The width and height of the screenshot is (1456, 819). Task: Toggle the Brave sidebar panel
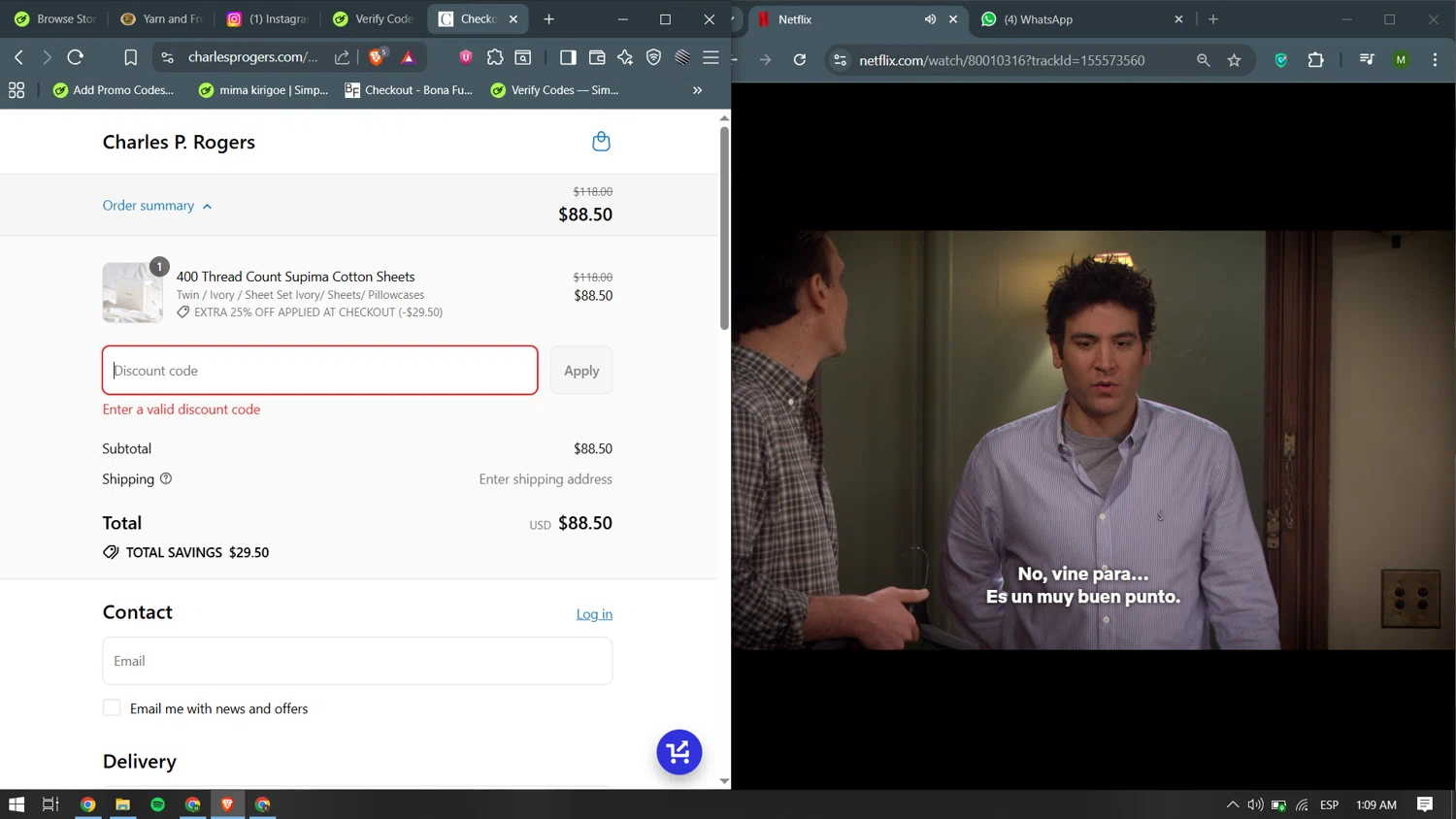[x=568, y=57]
